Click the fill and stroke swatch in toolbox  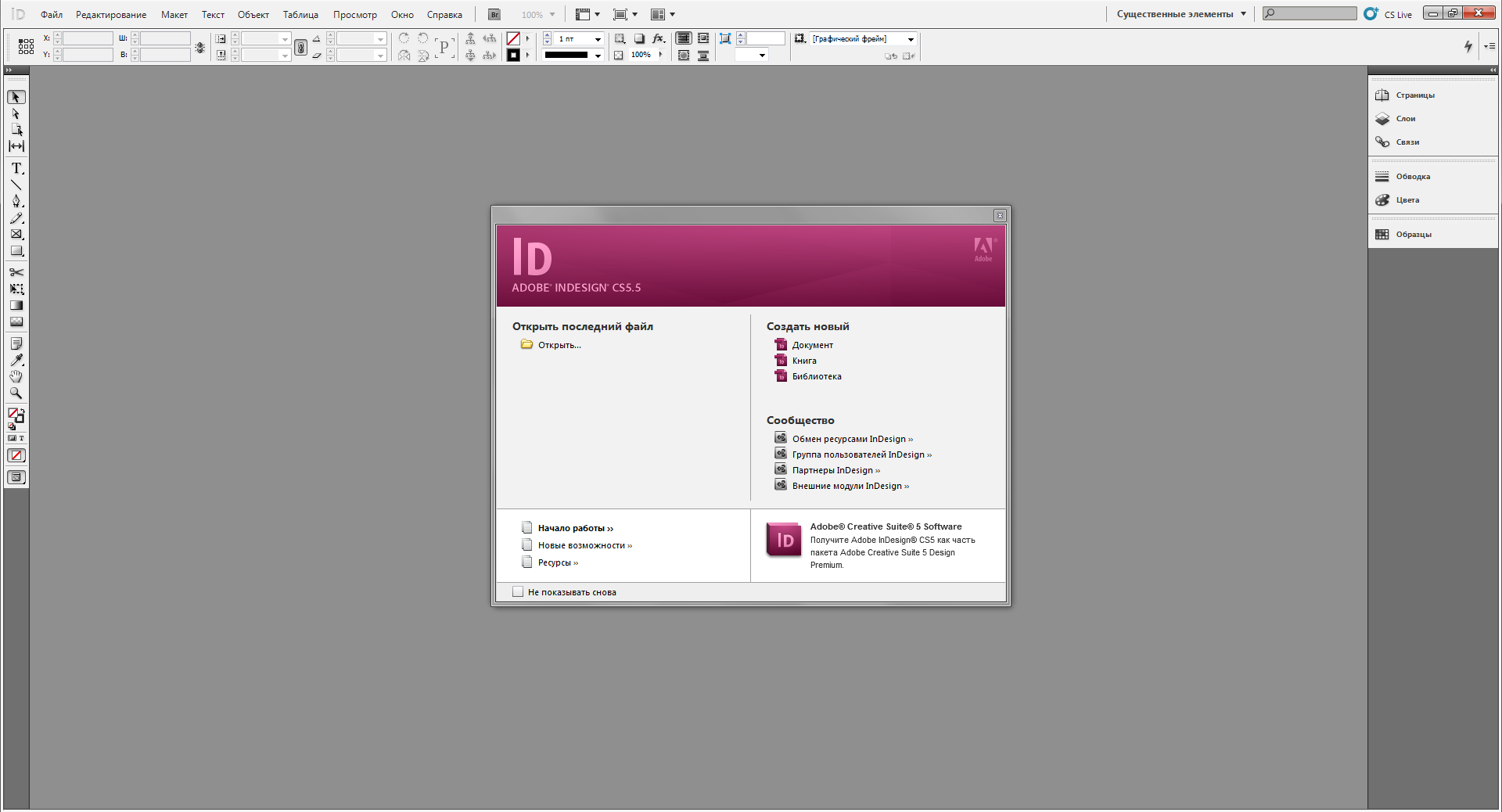(x=16, y=415)
